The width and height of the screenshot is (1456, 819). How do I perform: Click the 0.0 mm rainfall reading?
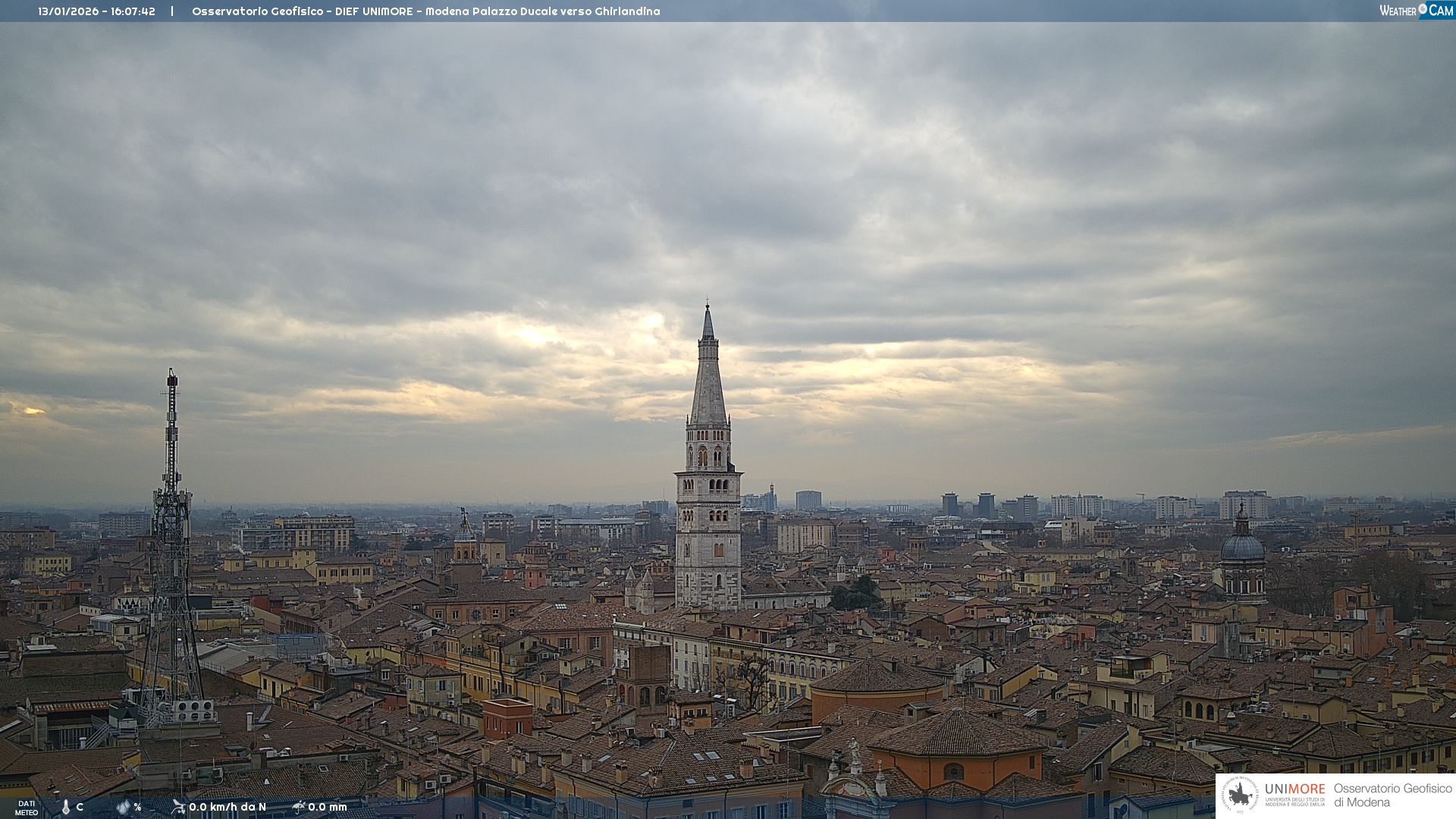point(328,807)
